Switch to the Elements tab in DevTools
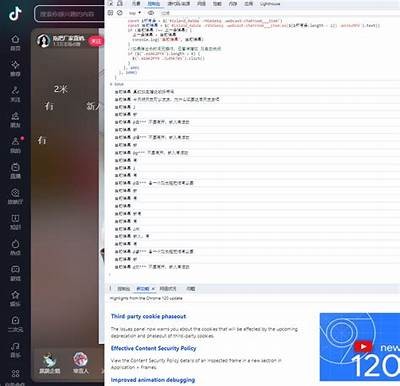This screenshot has width=400, height=386. pyautogui.click(x=136, y=4)
